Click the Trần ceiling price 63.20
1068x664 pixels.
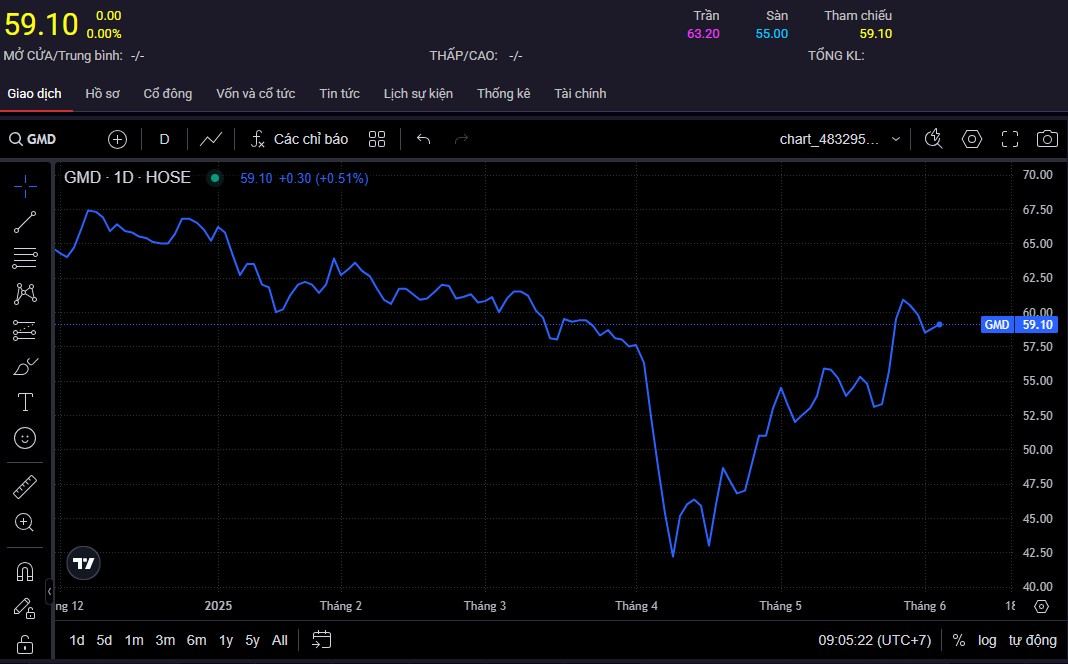coord(704,33)
